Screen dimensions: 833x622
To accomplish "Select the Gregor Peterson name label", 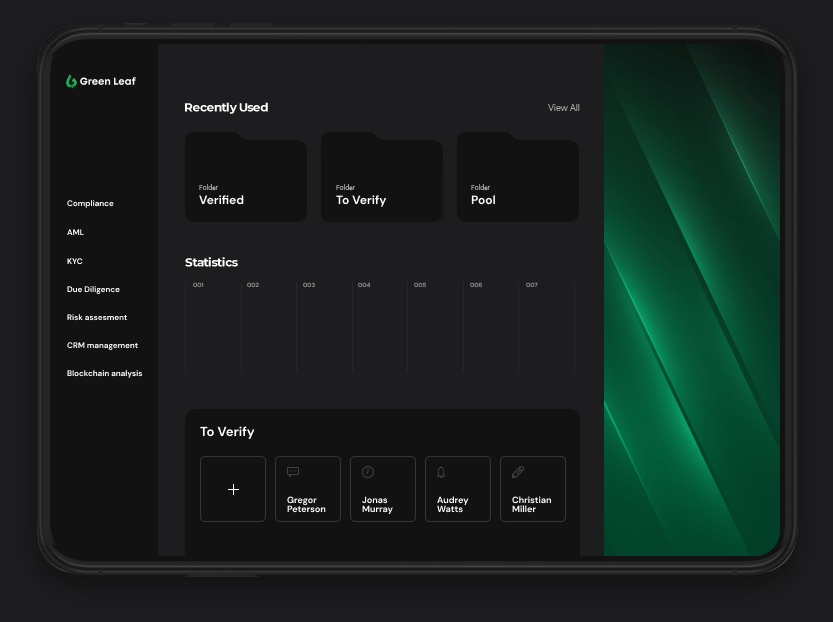I will (x=306, y=504).
